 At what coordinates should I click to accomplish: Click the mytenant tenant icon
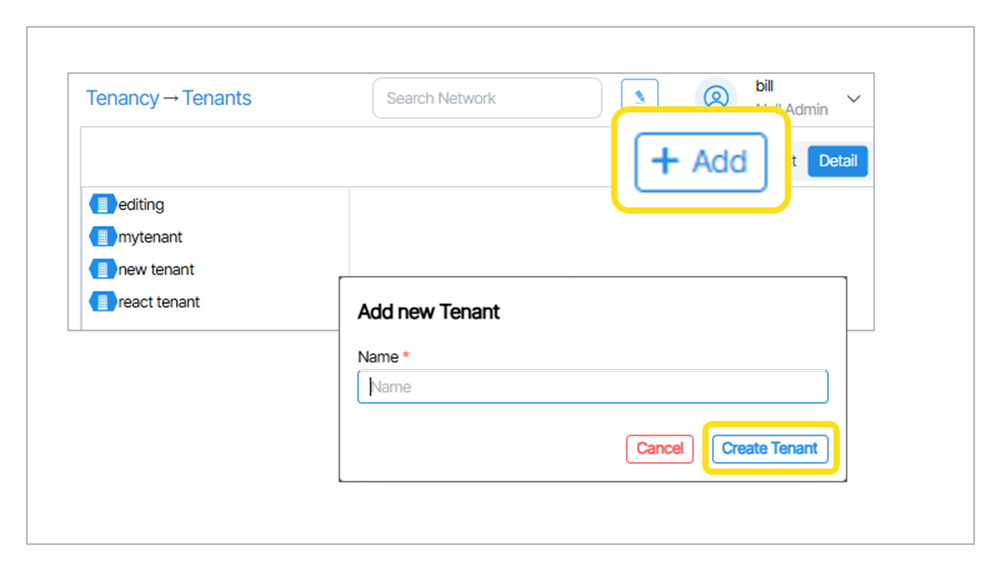[102, 237]
